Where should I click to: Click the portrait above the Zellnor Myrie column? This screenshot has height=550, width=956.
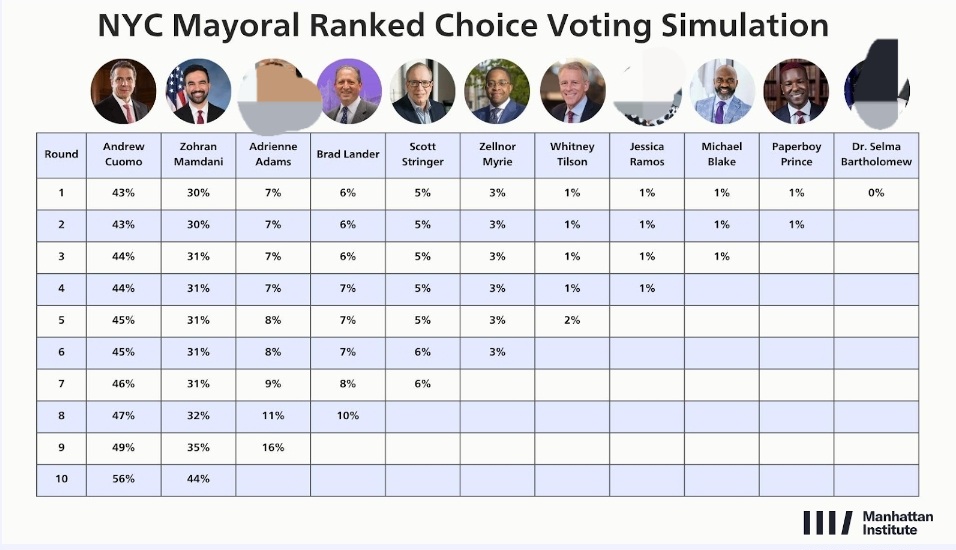(497, 91)
